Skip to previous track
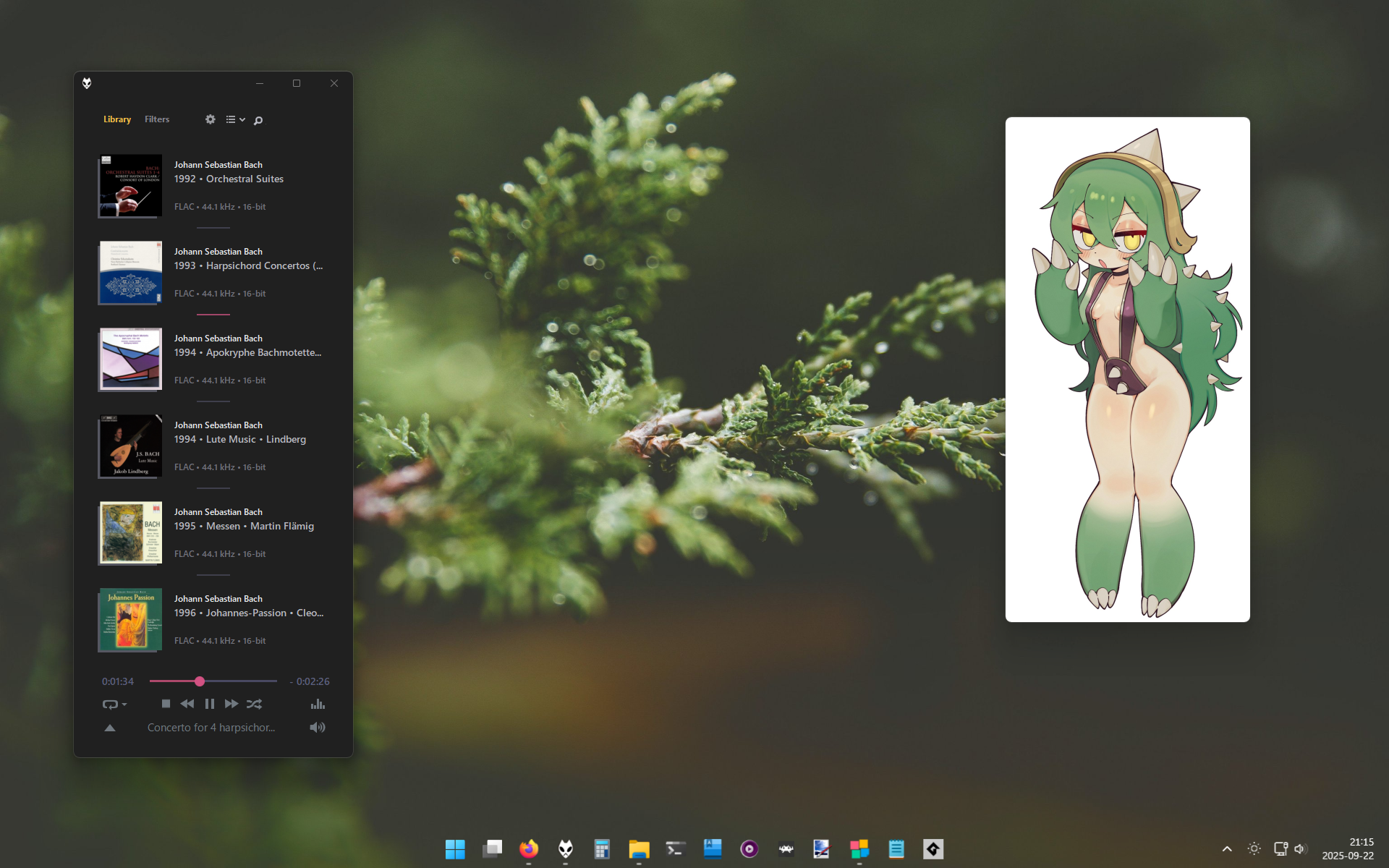This screenshot has width=1389, height=868. point(187,704)
